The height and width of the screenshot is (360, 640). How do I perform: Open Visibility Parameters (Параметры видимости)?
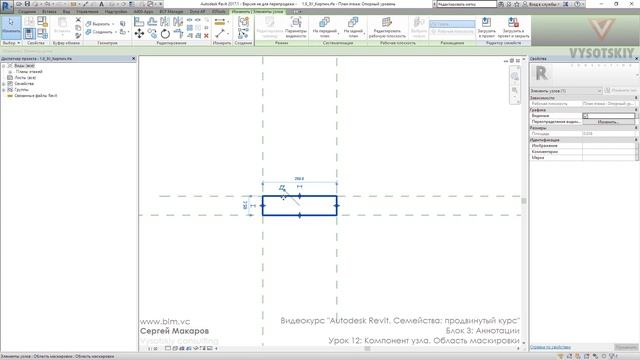click(296, 27)
